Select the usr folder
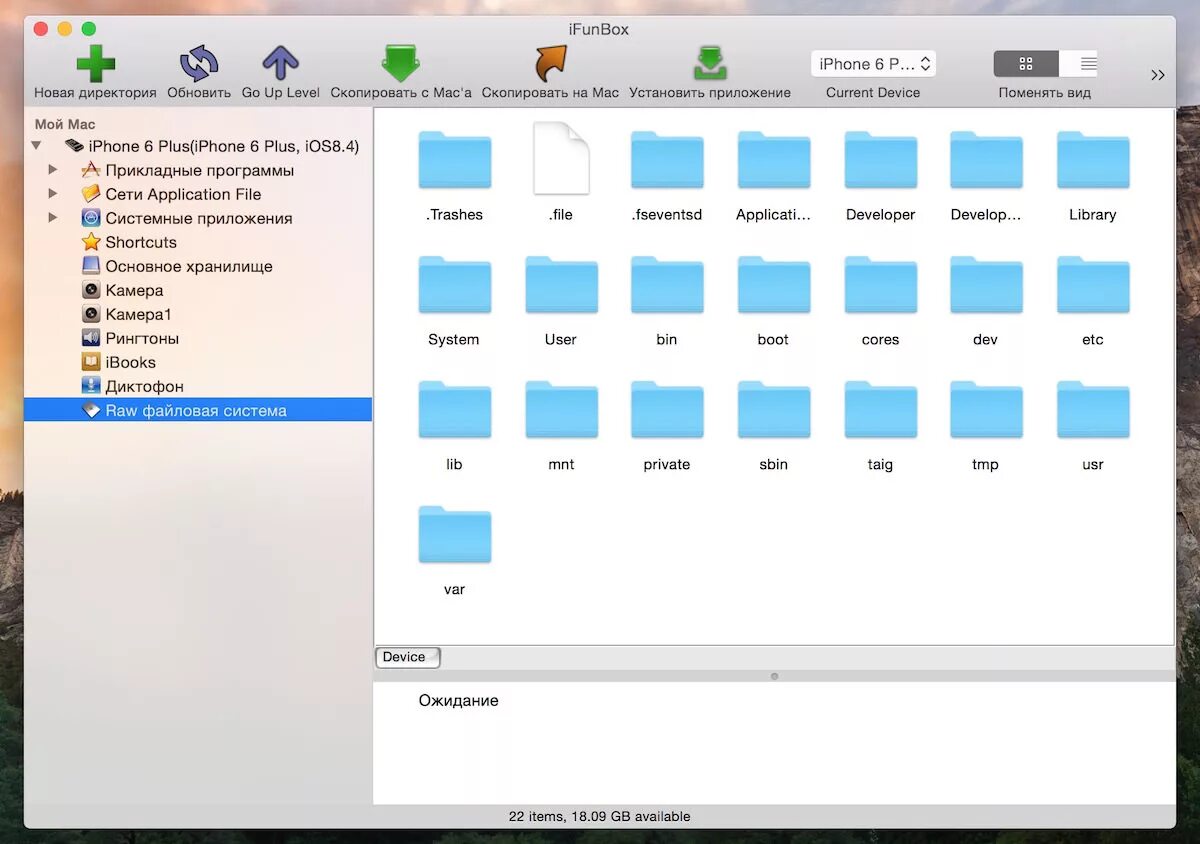The height and width of the screenshot is (844, 1200). pos(1093,410)
